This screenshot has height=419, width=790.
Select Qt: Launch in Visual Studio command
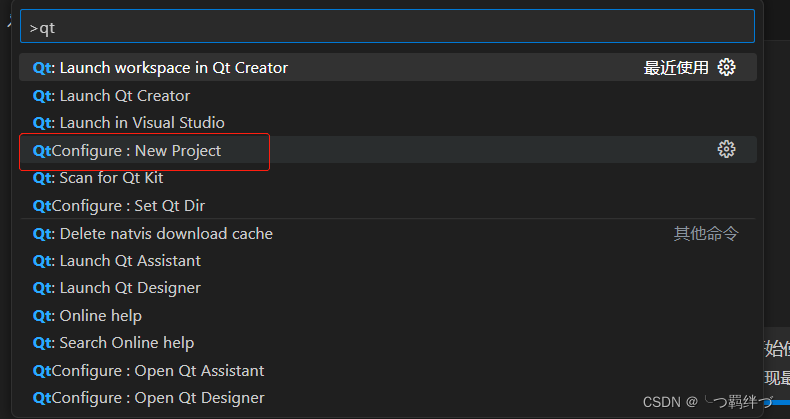click(387, 122)
